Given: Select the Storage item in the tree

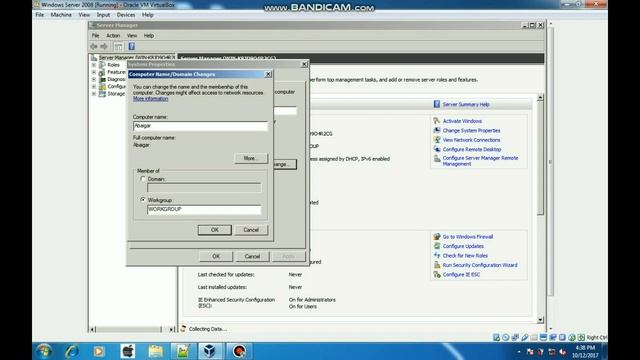Looking at the screenshot, I should click(116, 94).
